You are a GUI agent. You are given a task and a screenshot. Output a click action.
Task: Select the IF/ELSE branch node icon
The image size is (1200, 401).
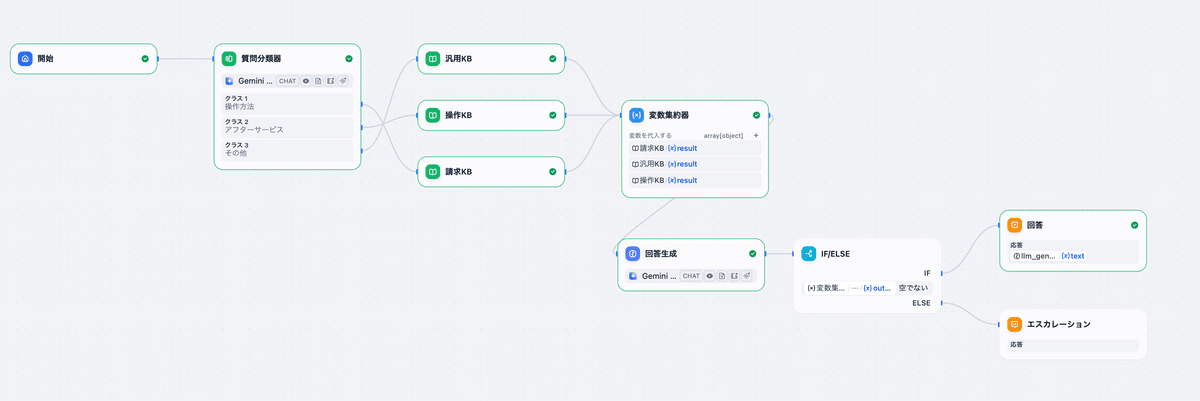pyautogui.click(x=809, y=254)
